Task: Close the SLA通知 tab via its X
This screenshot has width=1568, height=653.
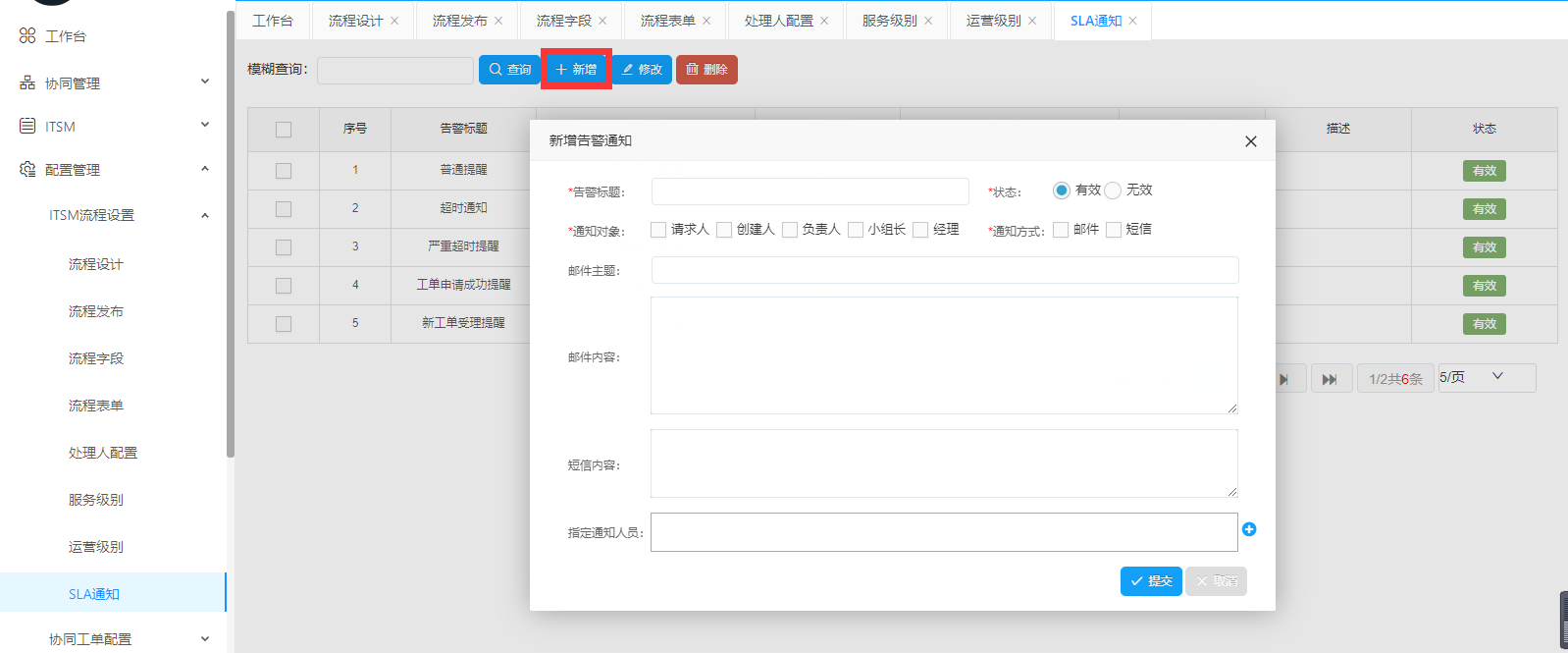Action: 1132,21
